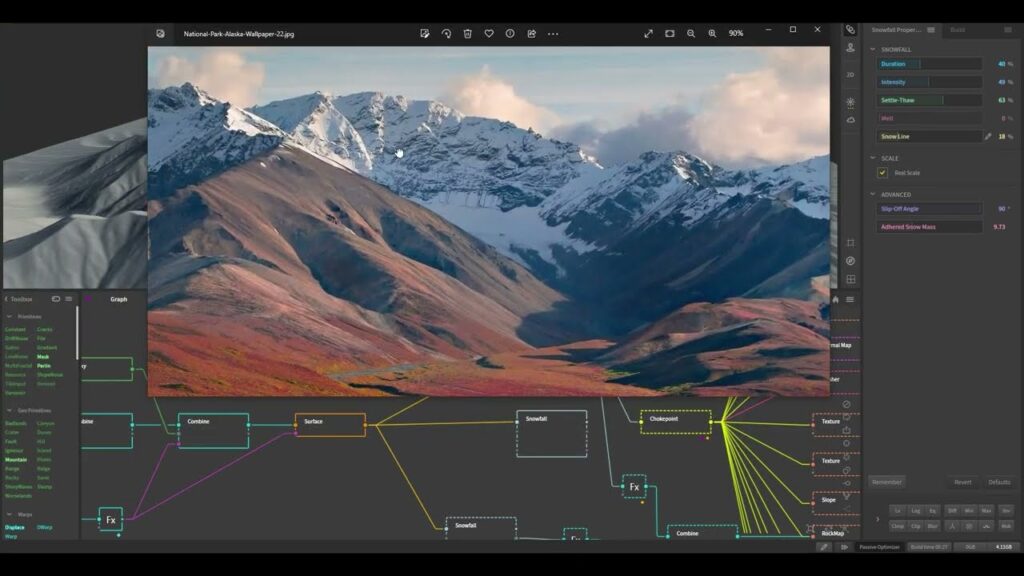1024x576 pixels.
Task: Click the crop frame icon in sidebar
Action: pos(850,242)
